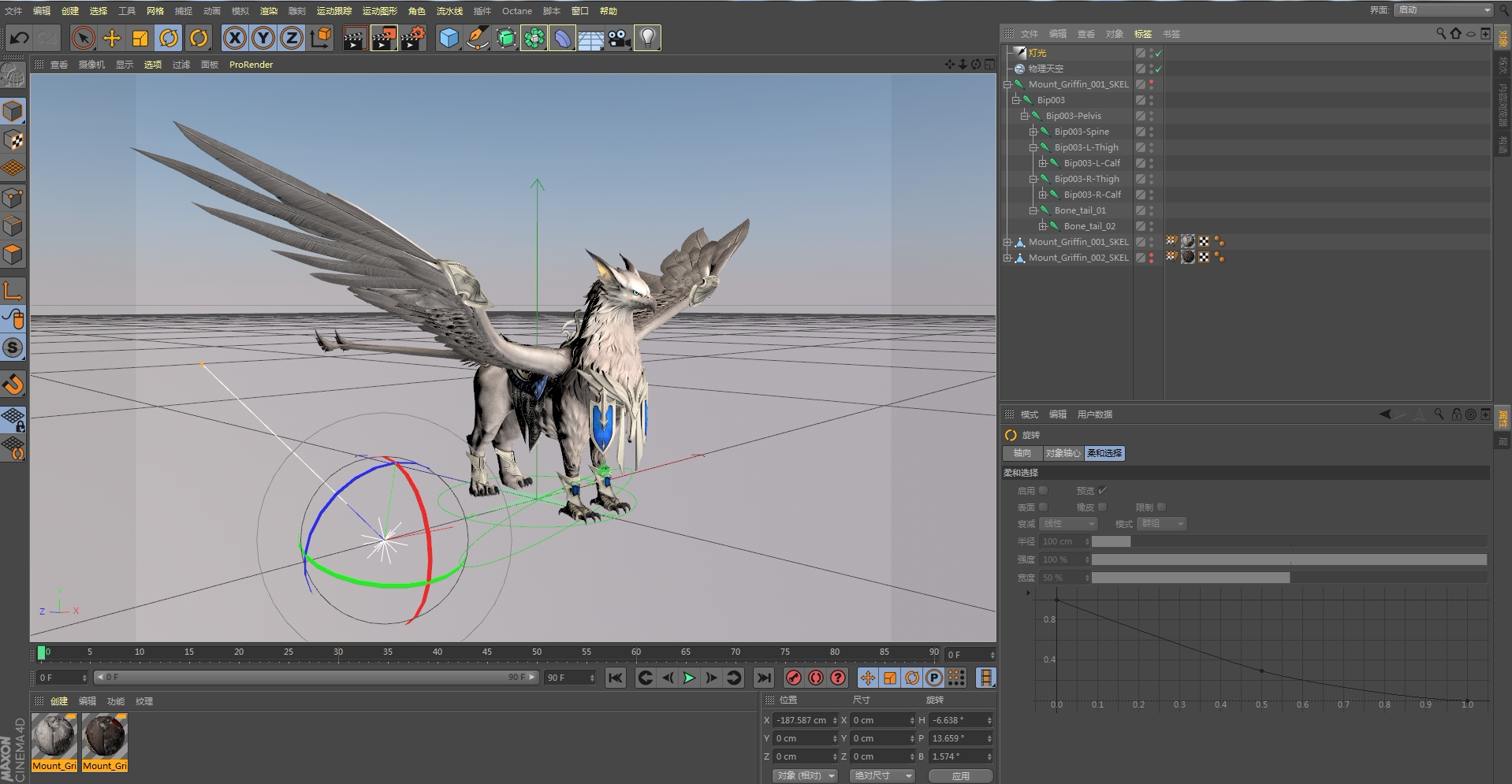Image resolution: width=1512 pixels, height=784 pixels.
Task: Toggle the snap magnet icon
Action: (x=13, y=384)
